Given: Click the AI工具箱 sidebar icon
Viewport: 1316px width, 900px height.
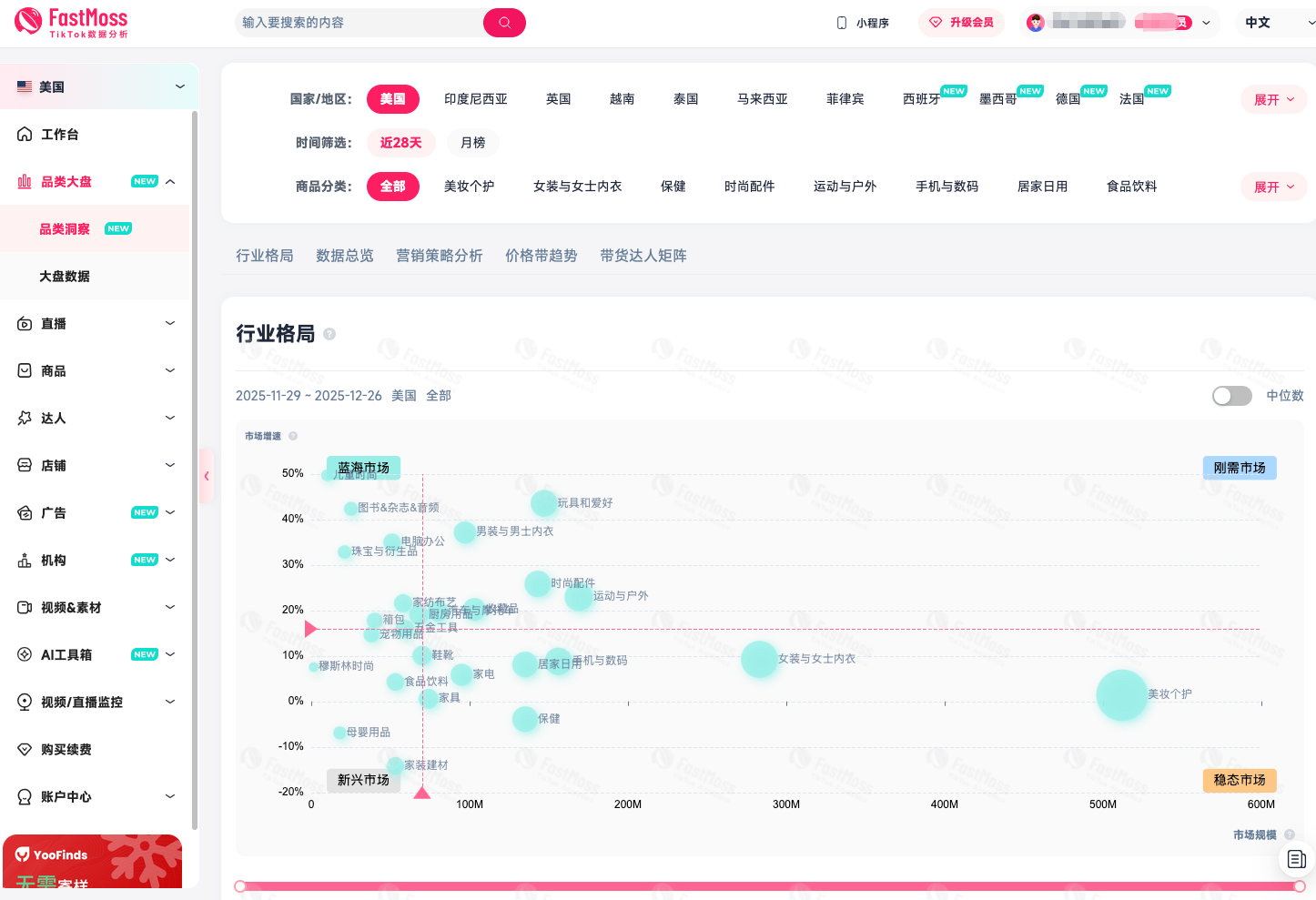Looking at the screenshot, I should click(25, 655).
